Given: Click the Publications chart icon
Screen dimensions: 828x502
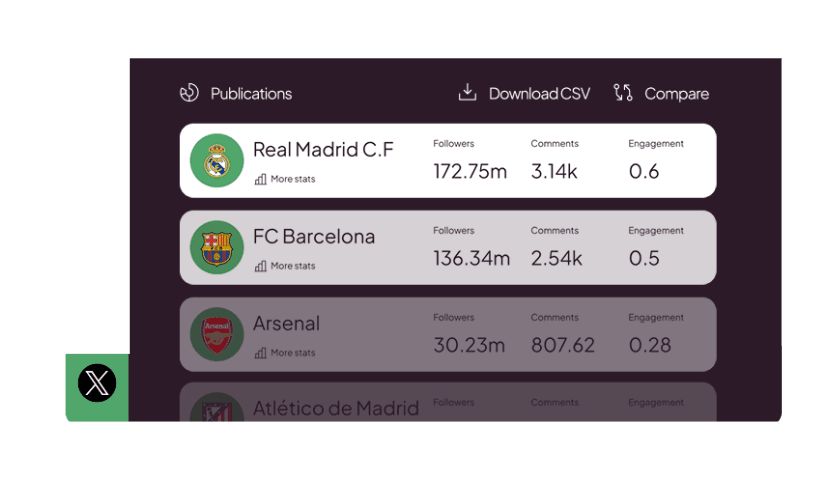Looking at the screenshot, I should click(189, 93).
